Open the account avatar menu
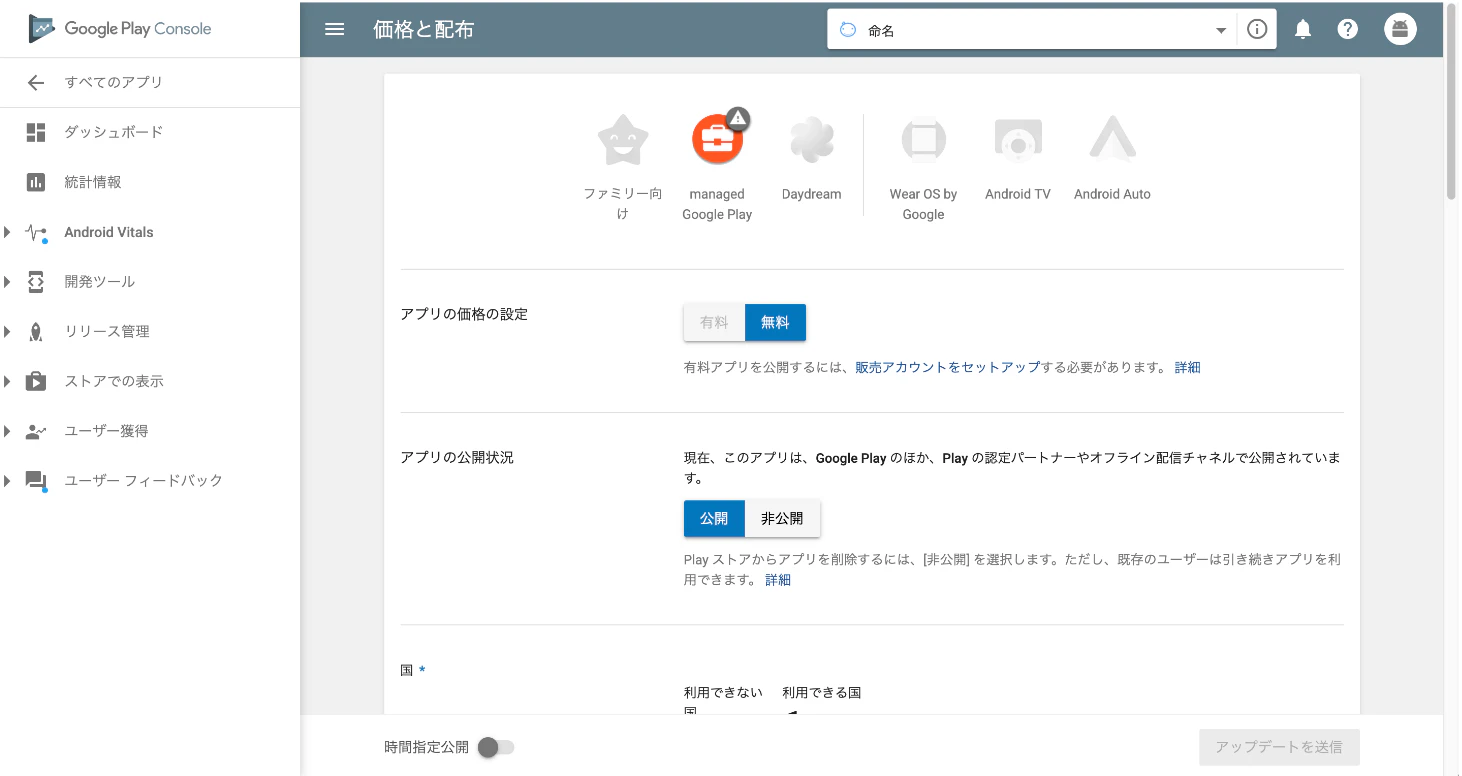This screenshot has height=776, width=1462. tap(1401, 29)
